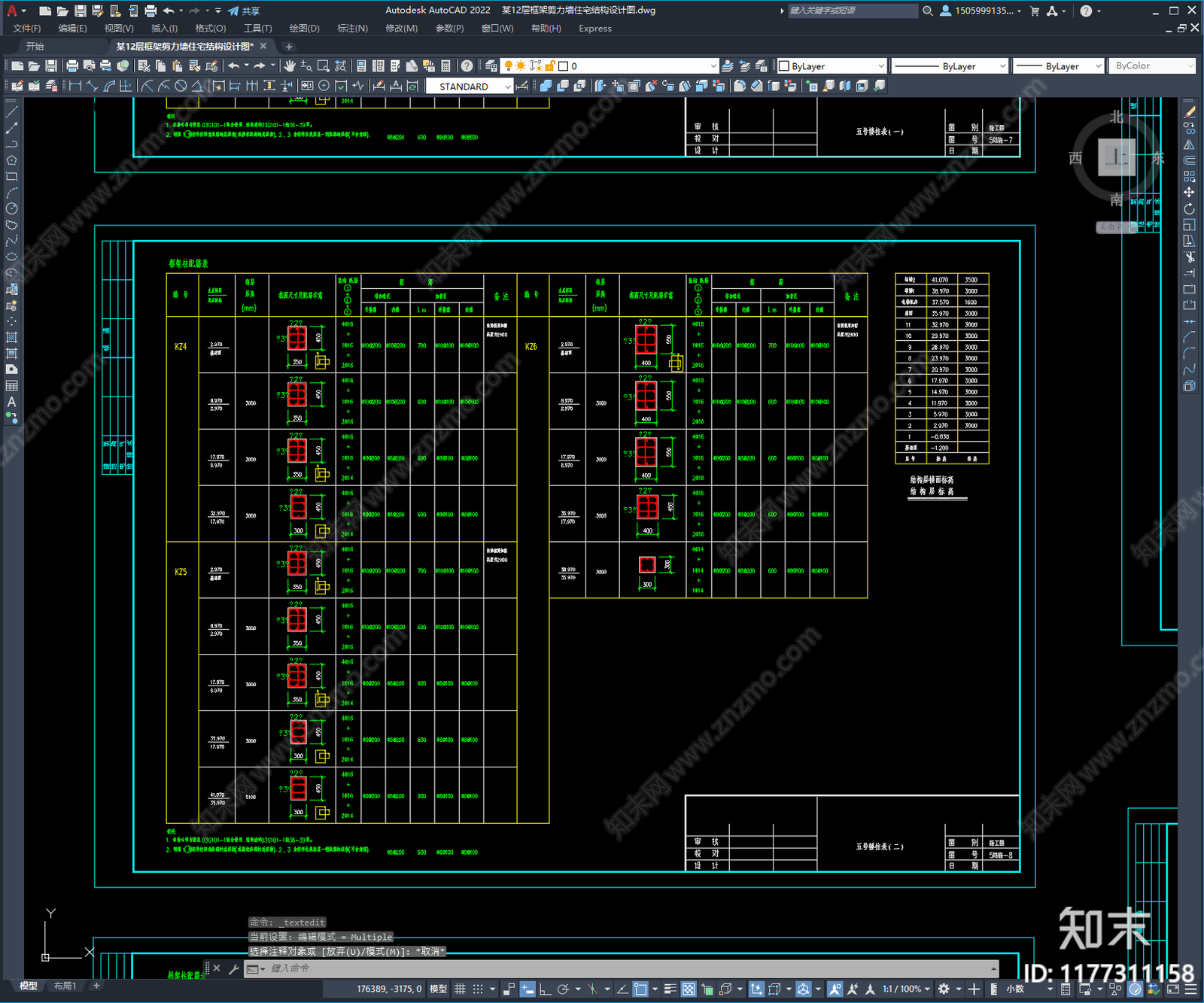Select the Move tool on right toolbar

pos(1189,193)
